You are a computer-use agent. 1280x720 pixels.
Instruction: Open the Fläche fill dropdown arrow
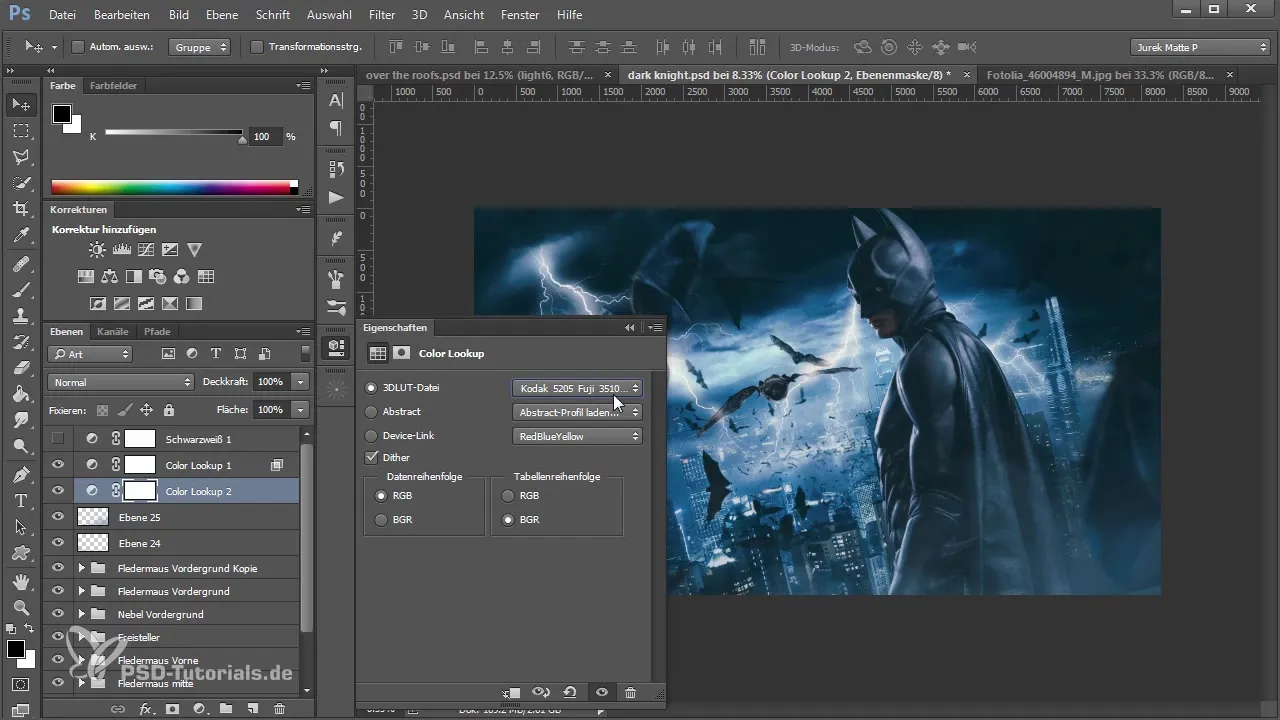point(301,409)
